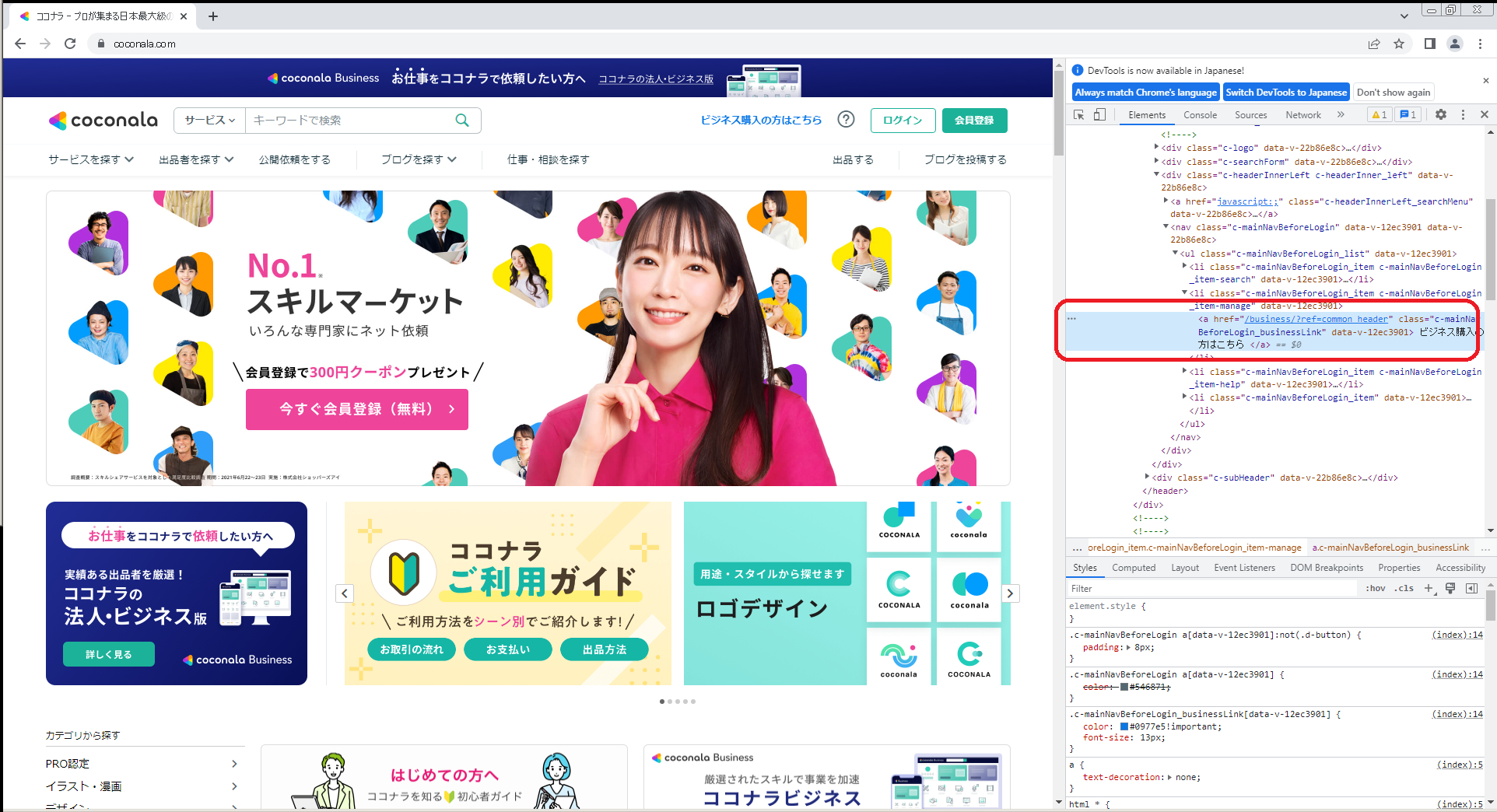Expand サービスを探す navigation dropdown

tap(91, 159)
